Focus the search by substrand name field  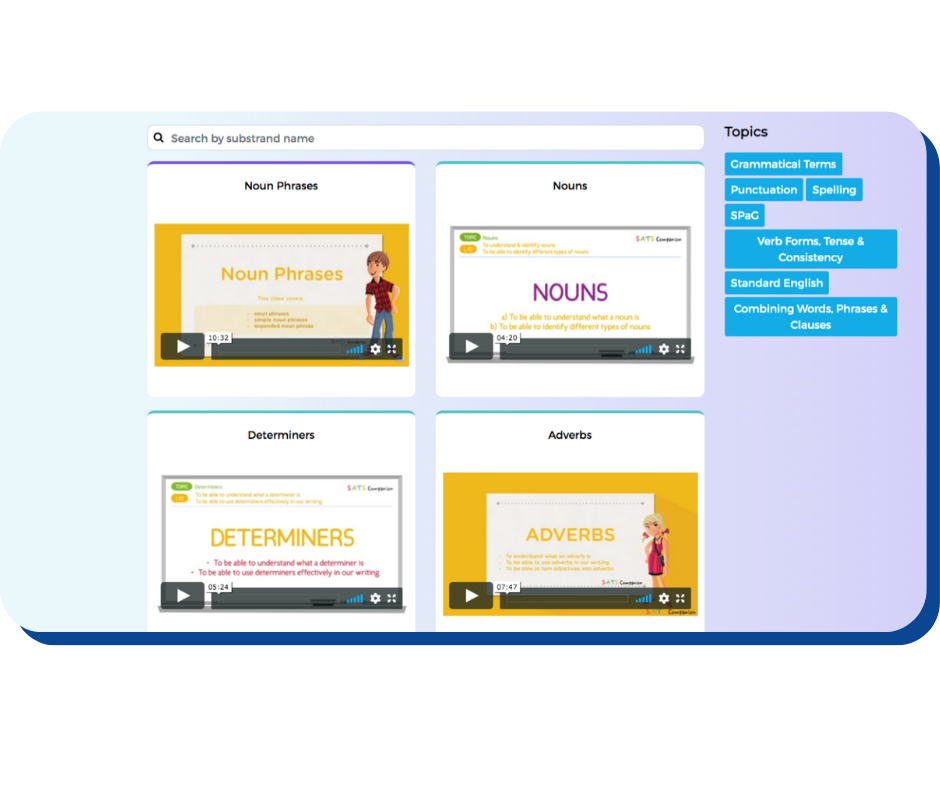pyautogui.click(x=430, y=138)
